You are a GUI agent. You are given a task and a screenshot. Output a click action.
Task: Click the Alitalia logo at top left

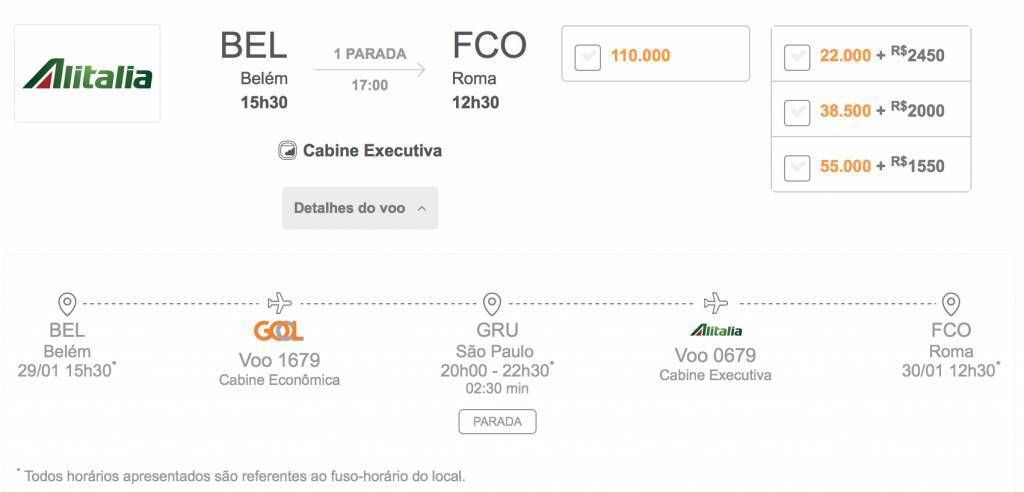[87, 74]
